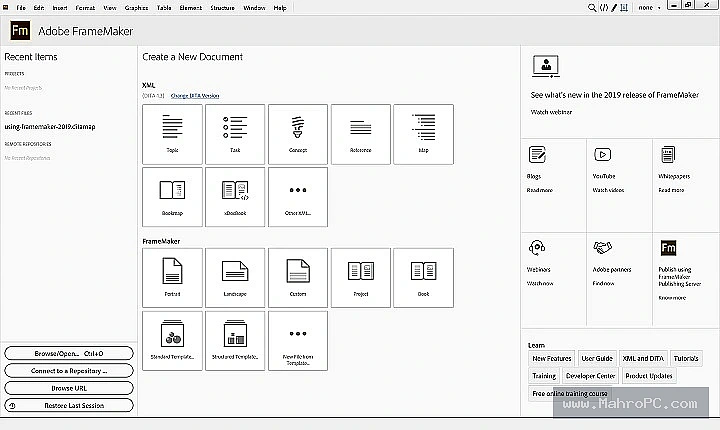Click the Adobe FrameMaker Fm logo

click(x=20, y=31)
